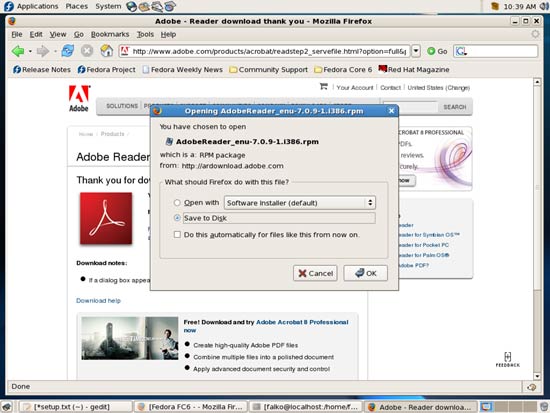The image size is (550, 413).
Task: Open the Back button history dropdown
Action: point(30,52)
